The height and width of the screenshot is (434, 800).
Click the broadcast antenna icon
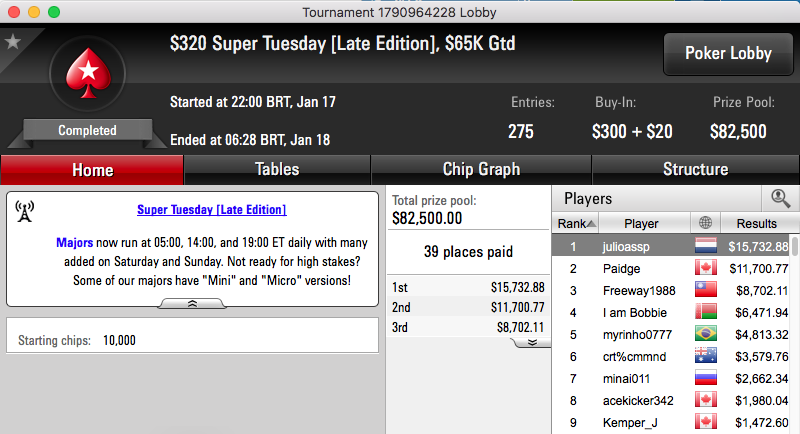pos(24,211)
